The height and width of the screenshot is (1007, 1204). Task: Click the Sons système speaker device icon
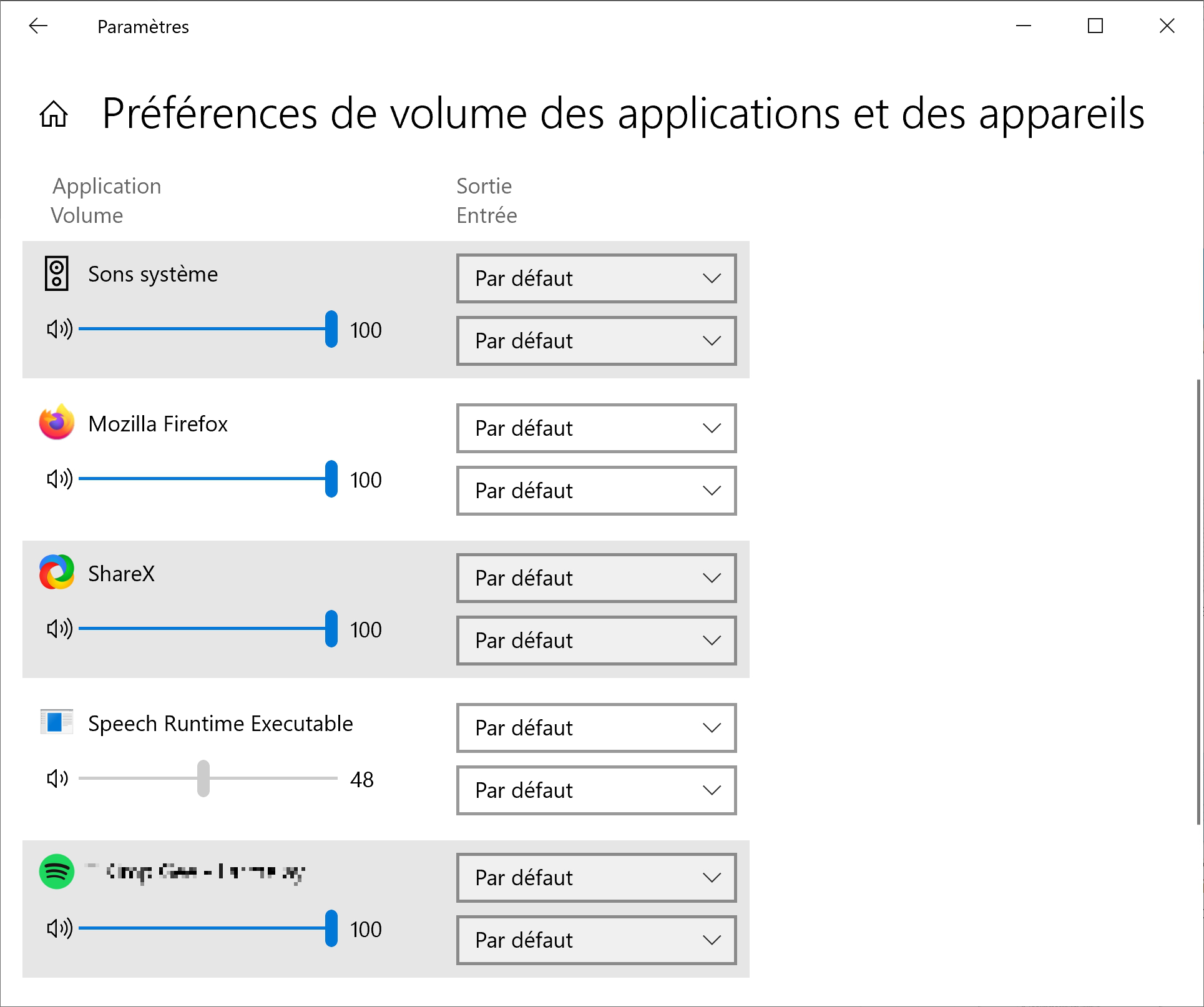[57, 274]
